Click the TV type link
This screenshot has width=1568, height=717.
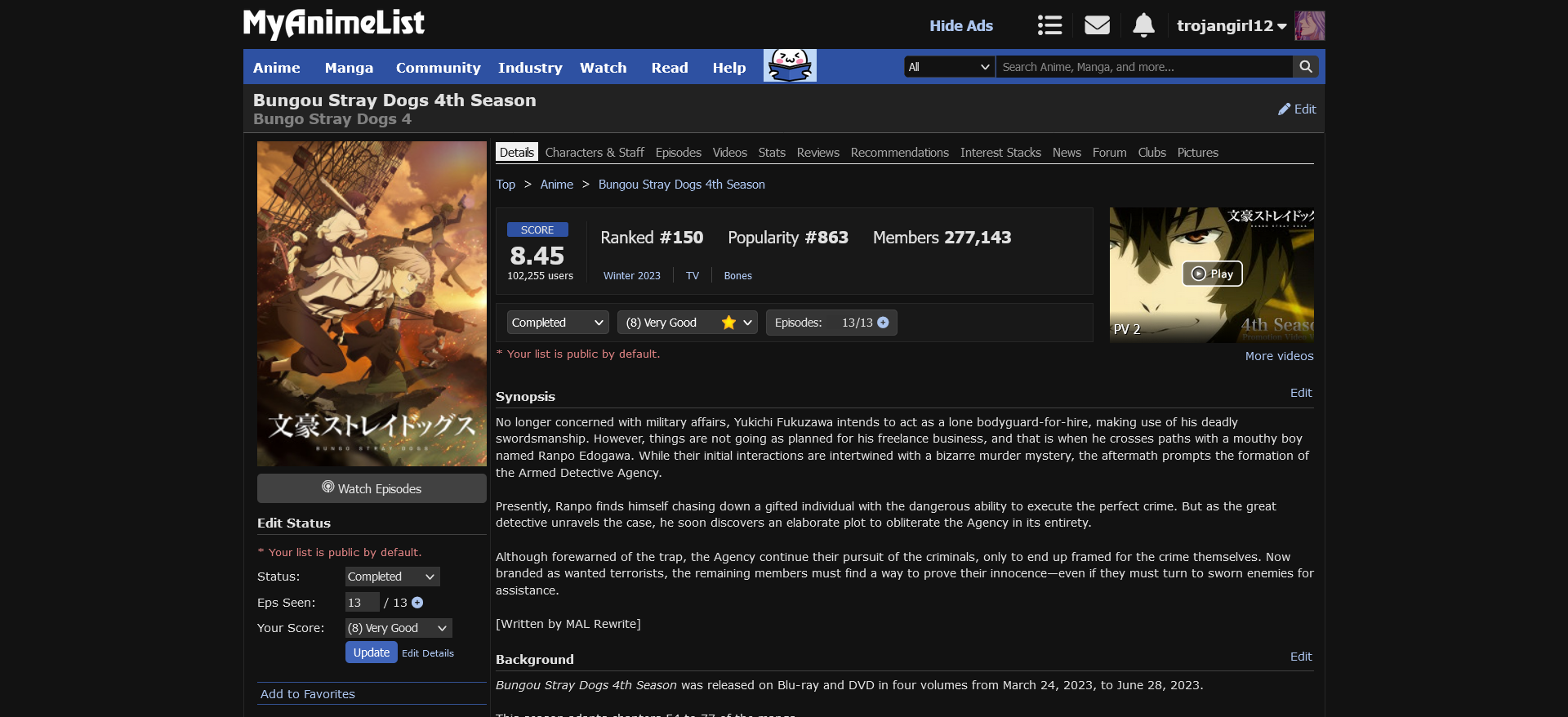click(x=693, y=276)
